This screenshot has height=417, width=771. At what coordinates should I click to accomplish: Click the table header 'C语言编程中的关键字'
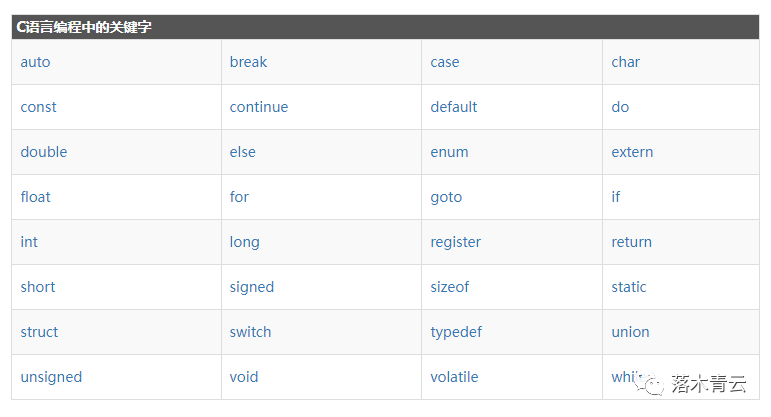[x=85, y=28]
